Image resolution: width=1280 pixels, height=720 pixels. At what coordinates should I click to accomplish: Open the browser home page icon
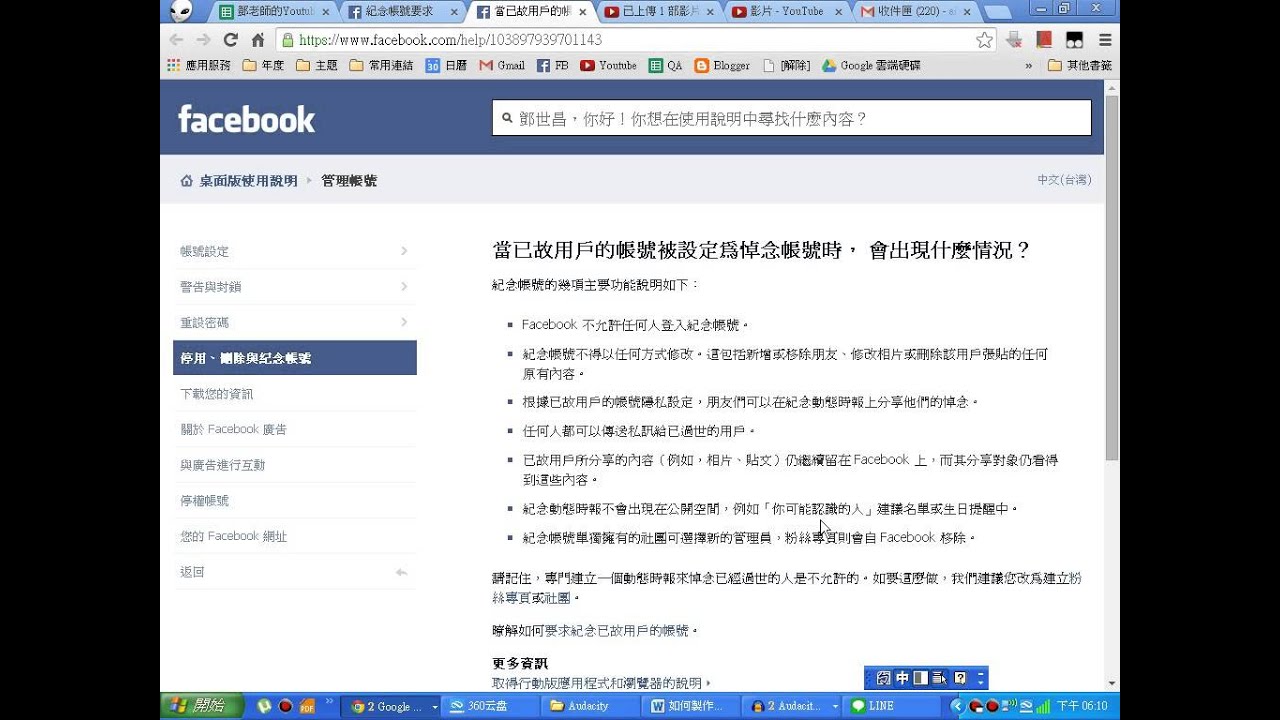(x=257, y=40)
